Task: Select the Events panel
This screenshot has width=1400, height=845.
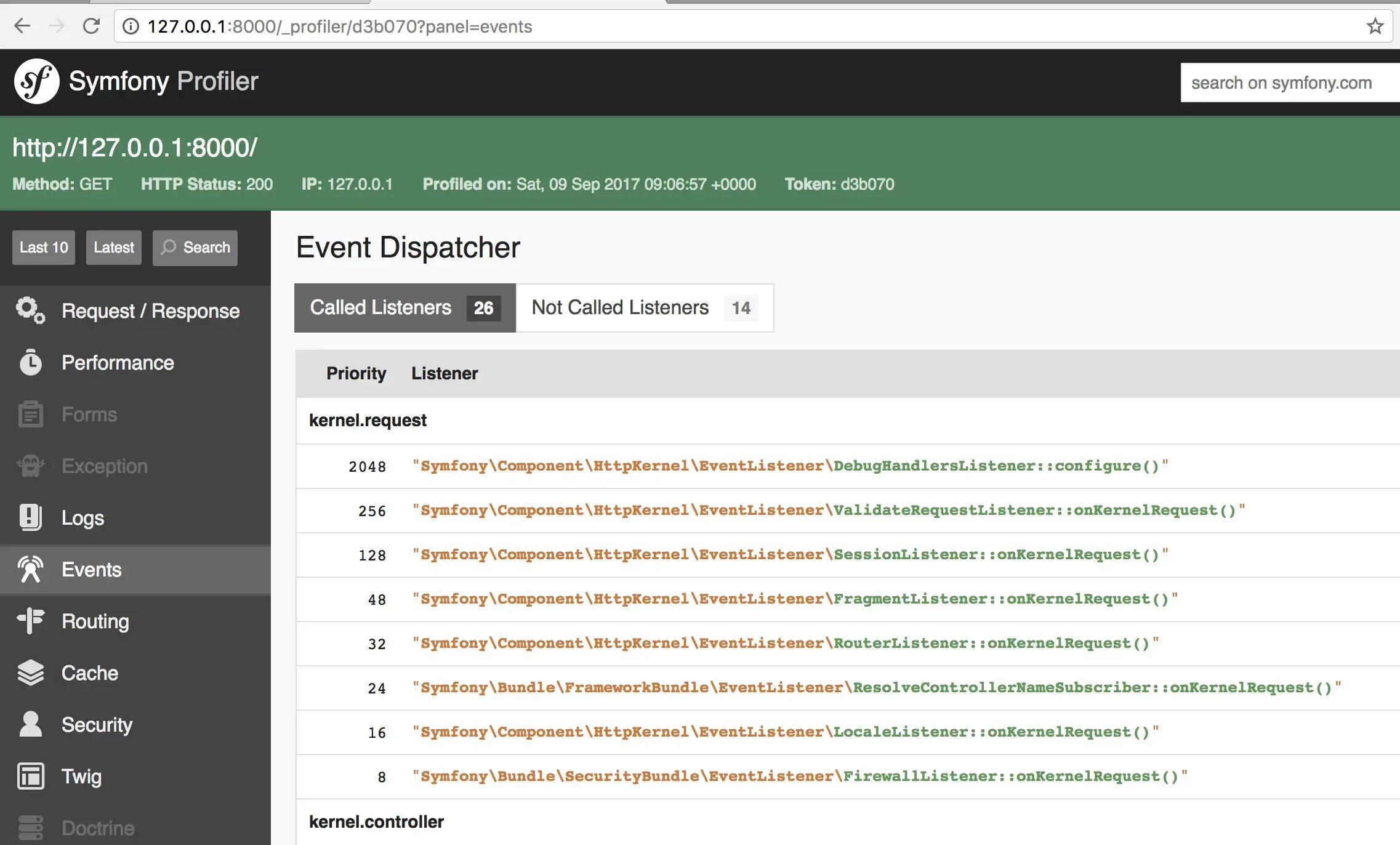Action: tap(135, 570)
